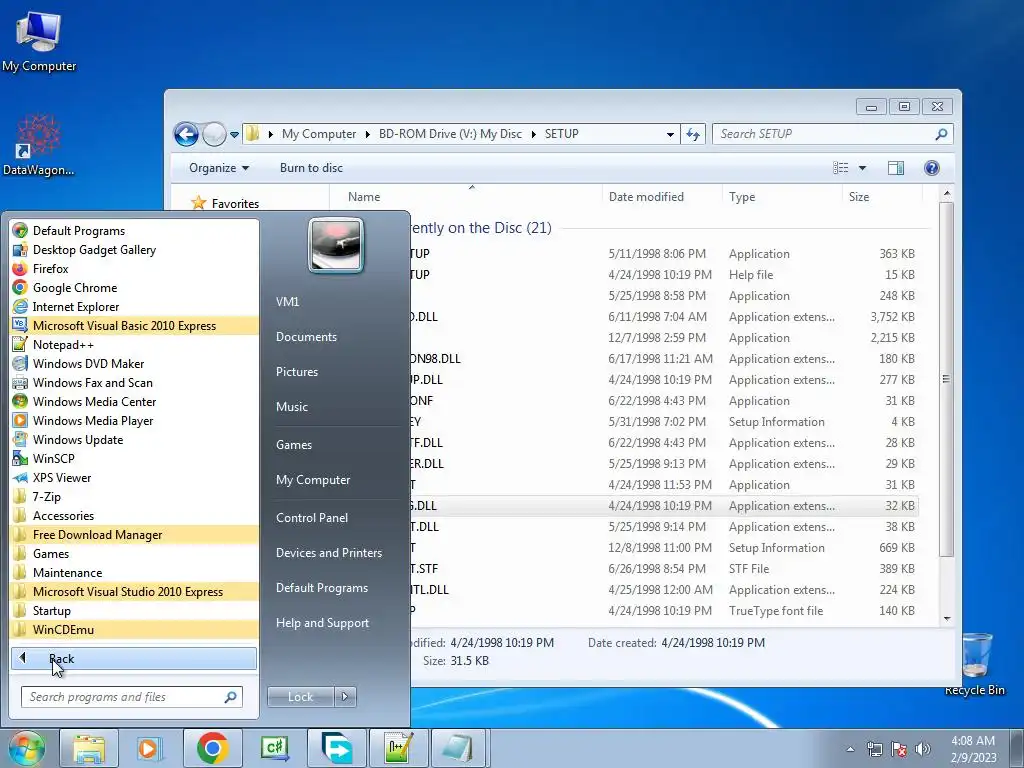Open Help and Support
Image resolution: width=1024 pixels, height=768 pixels.
coord(322,623)
